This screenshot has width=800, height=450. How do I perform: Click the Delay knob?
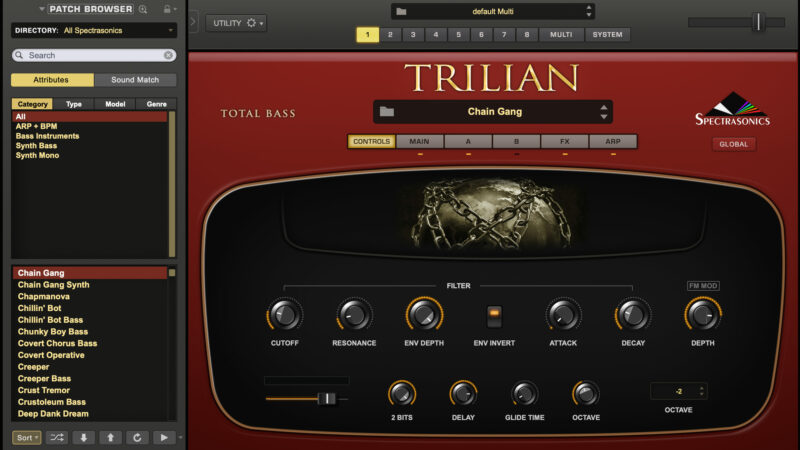463,394
